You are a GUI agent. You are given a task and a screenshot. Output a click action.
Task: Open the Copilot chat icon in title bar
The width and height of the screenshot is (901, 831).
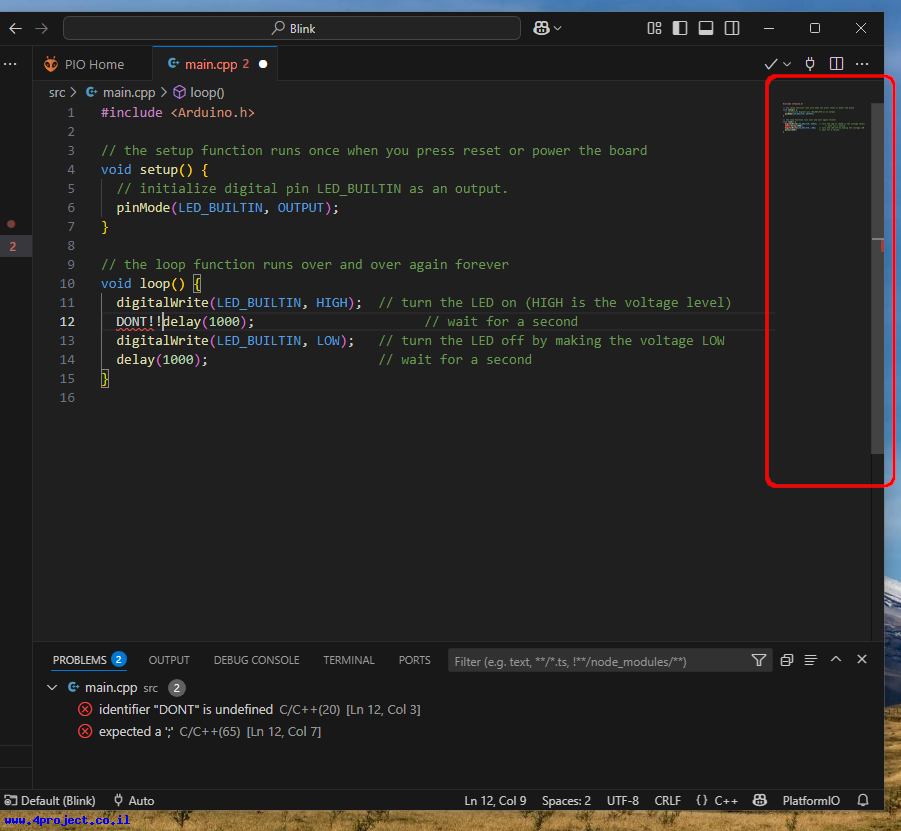[x=541, y=28]
